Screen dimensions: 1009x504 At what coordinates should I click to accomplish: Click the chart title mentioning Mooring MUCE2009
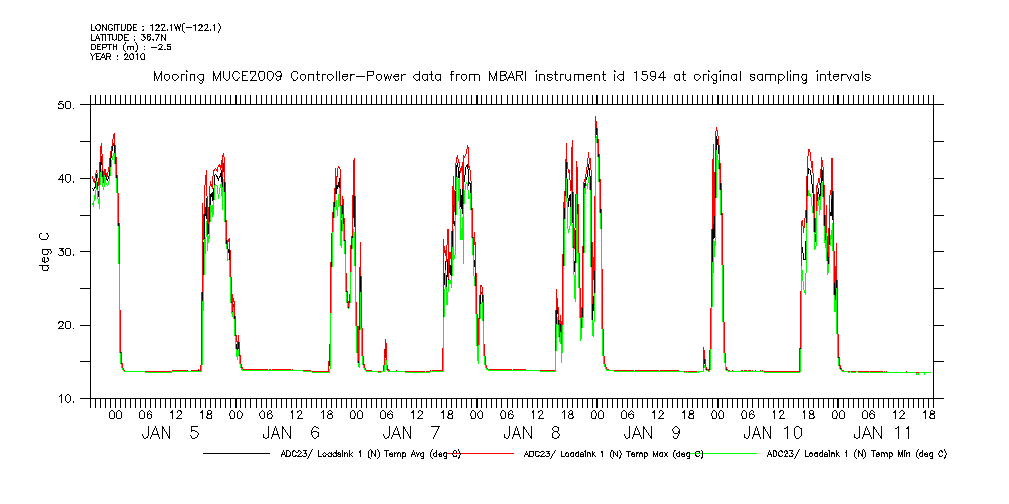511,76
